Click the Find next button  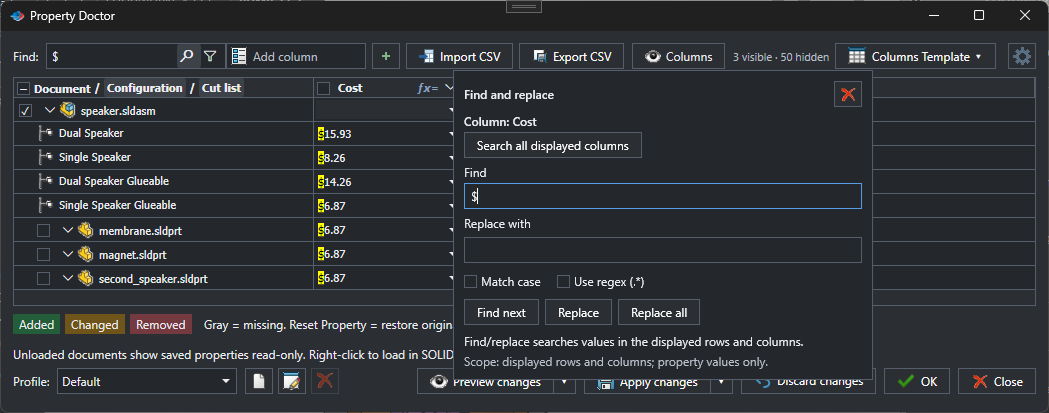click(x=501, y=313)
